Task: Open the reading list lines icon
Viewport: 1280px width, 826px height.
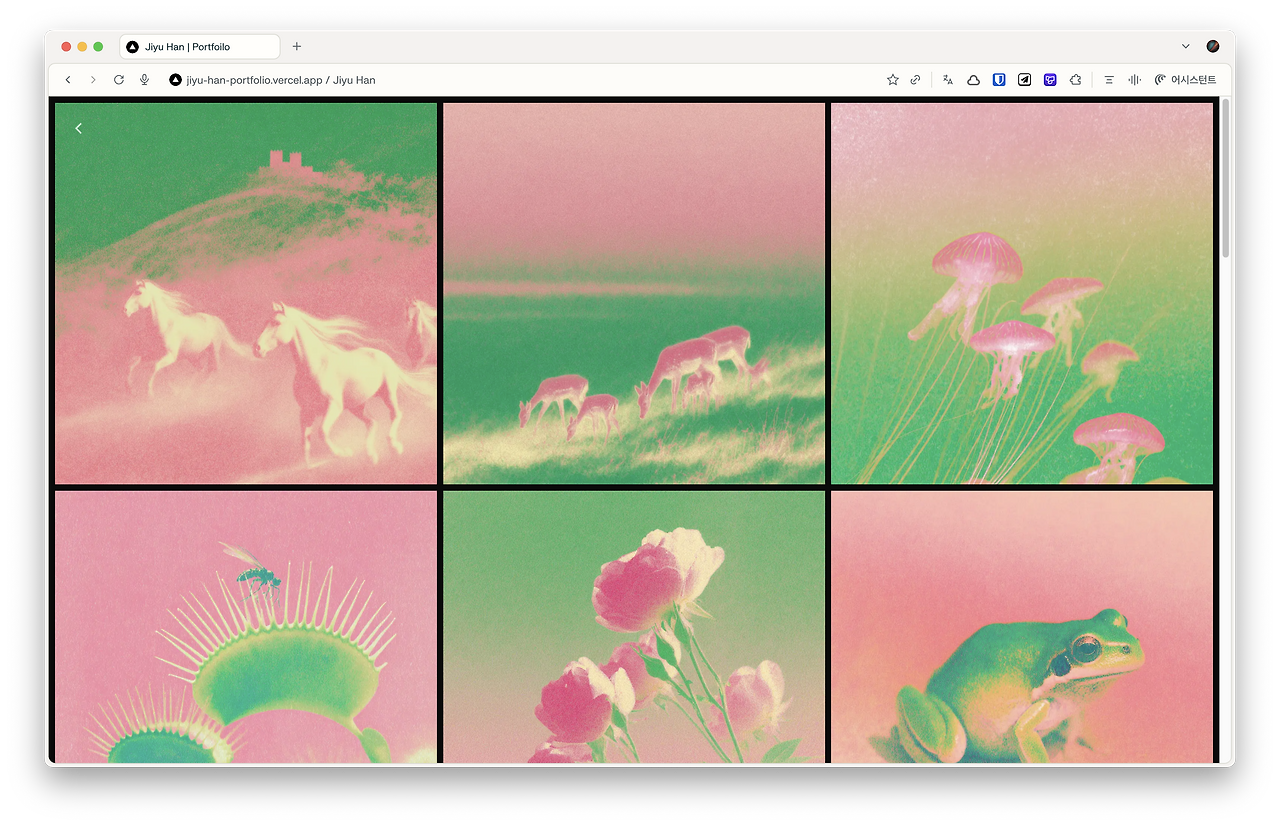Action: click(1109, 79)
